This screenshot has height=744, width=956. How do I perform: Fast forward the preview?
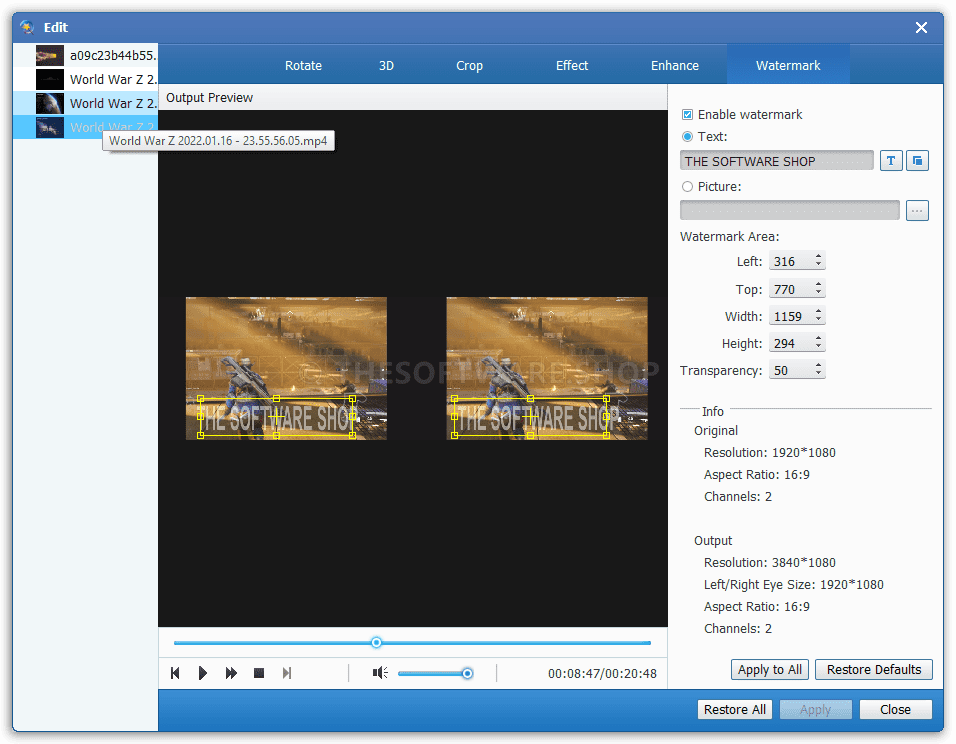point(231,673)
